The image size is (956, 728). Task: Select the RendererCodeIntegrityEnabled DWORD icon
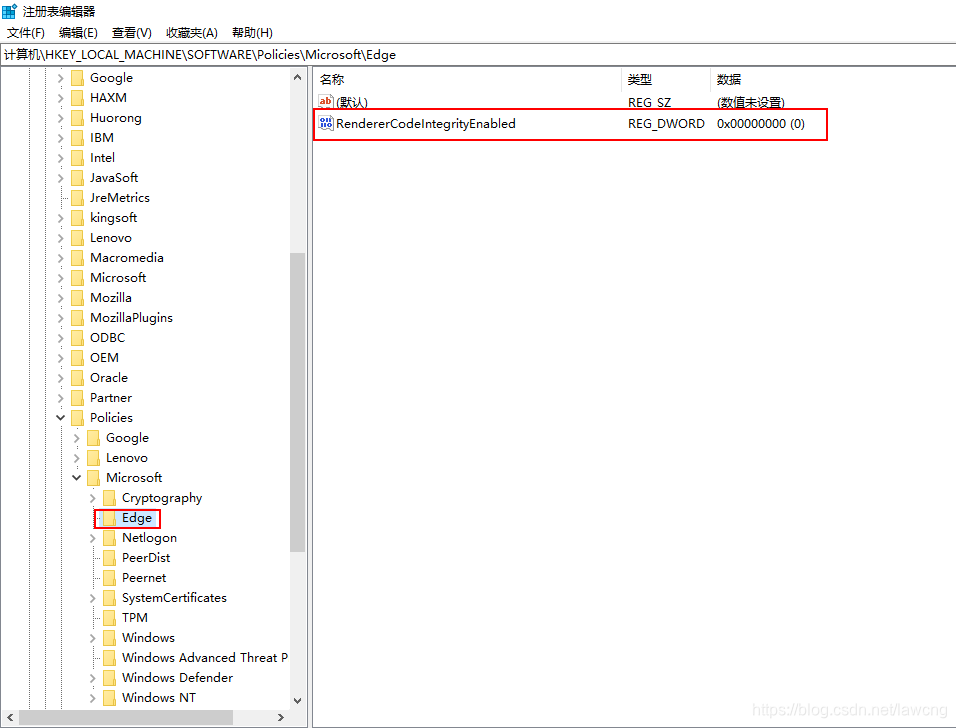tap(326, 123)
